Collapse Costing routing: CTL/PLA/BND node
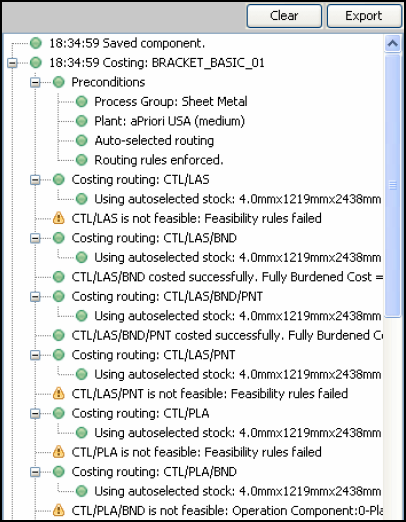This screenshot has width=406, height=522. (35, 472)
